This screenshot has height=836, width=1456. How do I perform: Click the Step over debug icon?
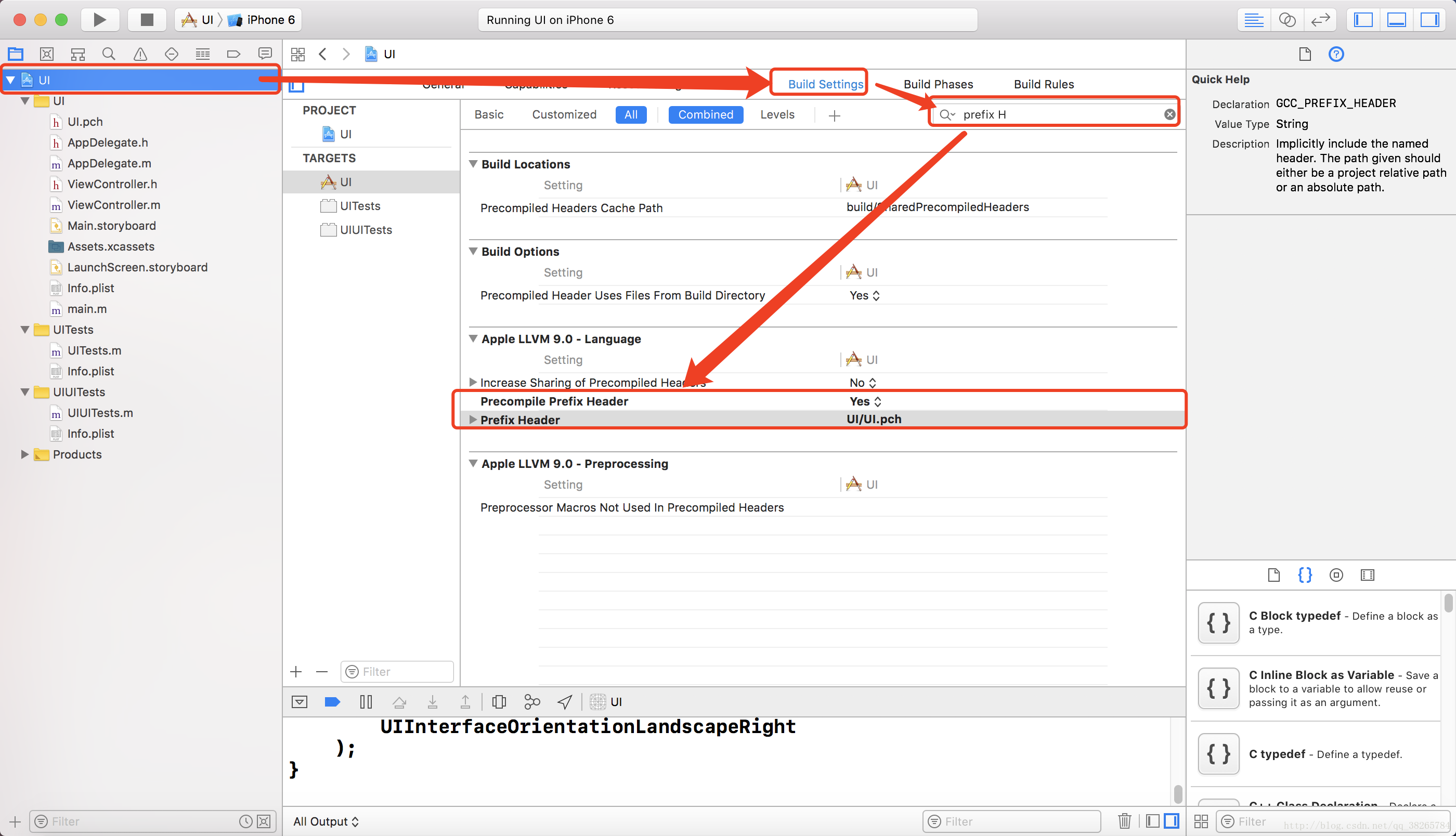point(399,702)
